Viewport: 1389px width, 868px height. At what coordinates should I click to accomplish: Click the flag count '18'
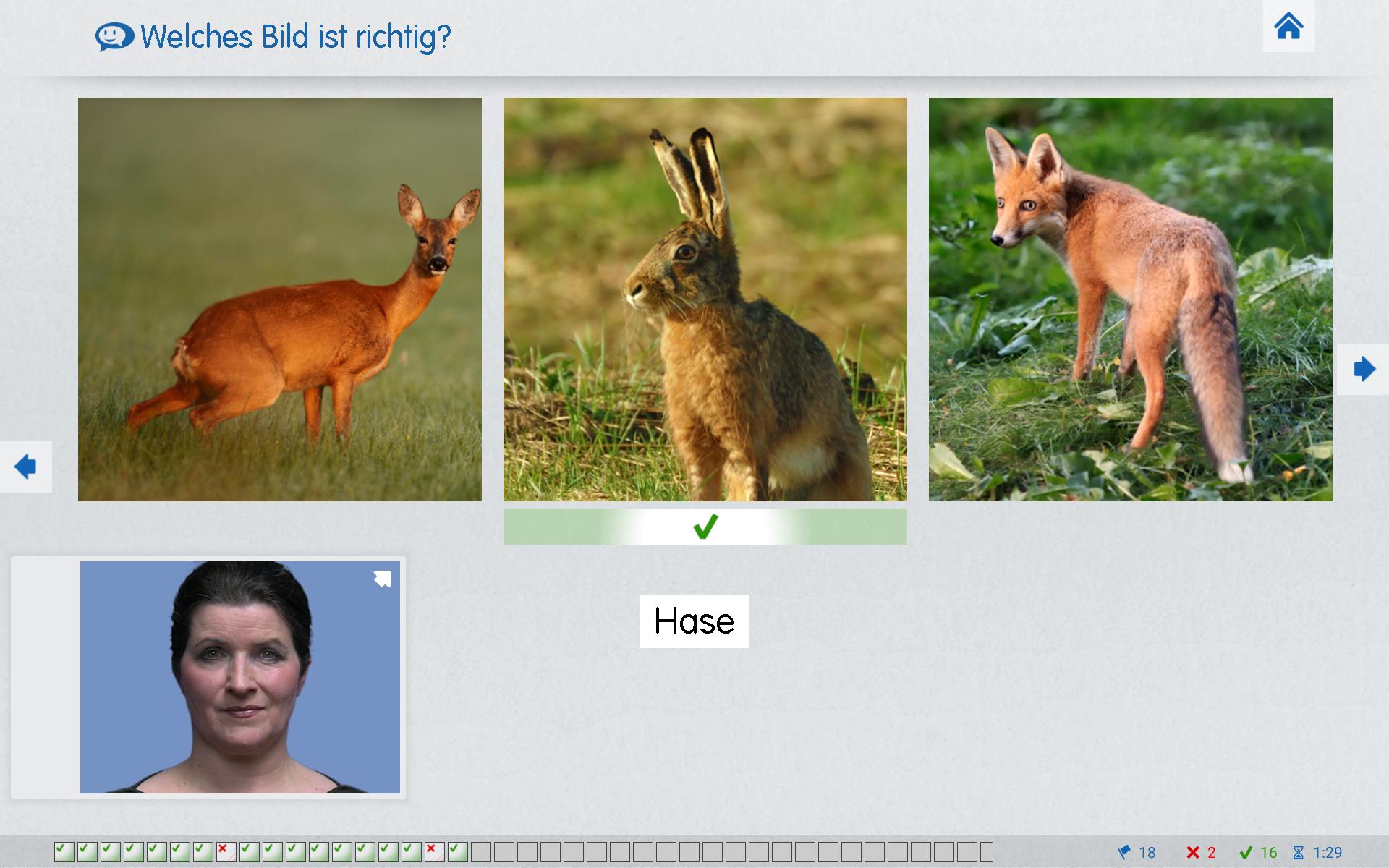[x=1147, y=853]
